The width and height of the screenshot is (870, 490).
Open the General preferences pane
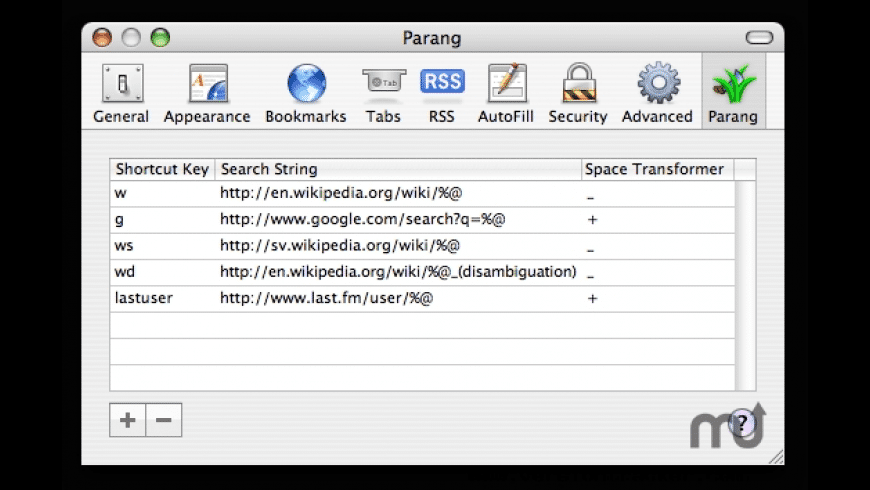(121, 92)
